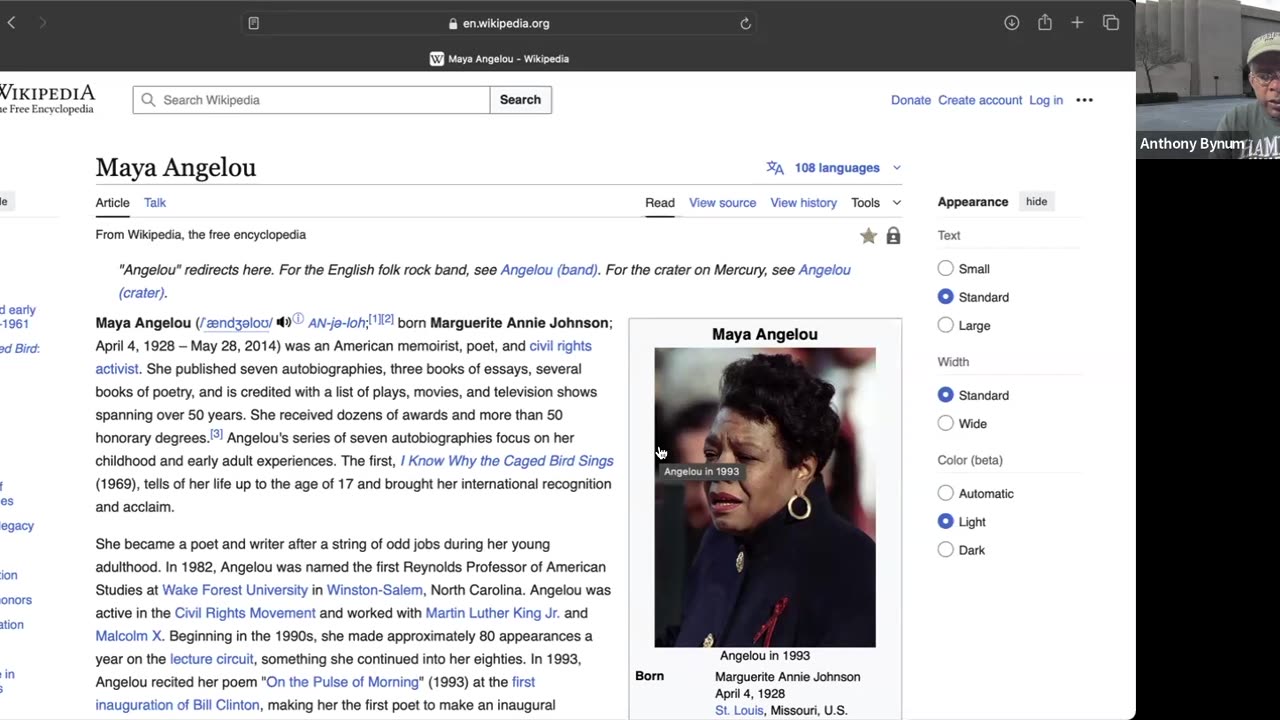Open the lecture circuit link
The image size is (1280, 720).
click(212, 659)
